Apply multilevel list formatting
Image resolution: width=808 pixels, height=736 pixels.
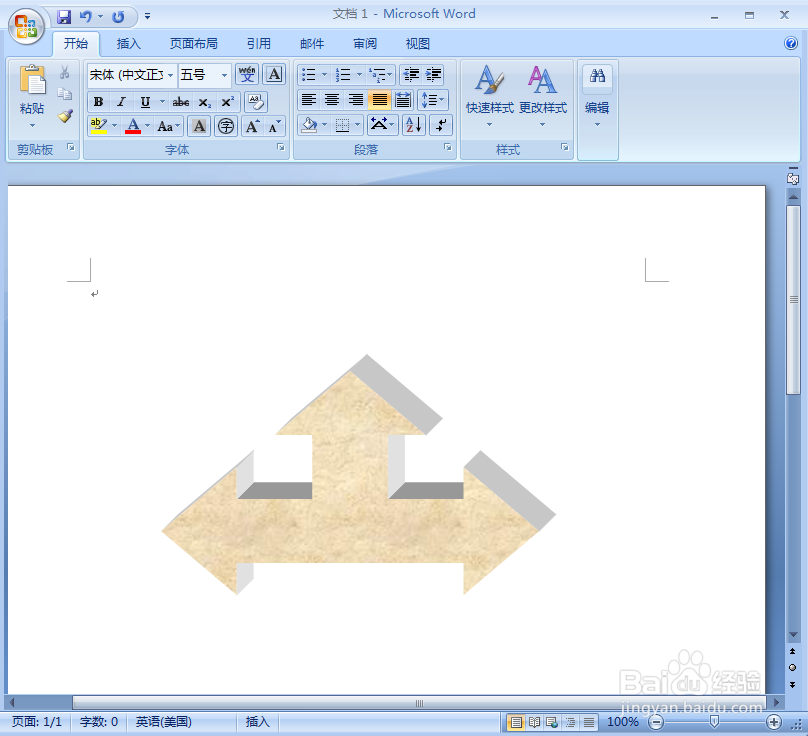coord(381,75)
